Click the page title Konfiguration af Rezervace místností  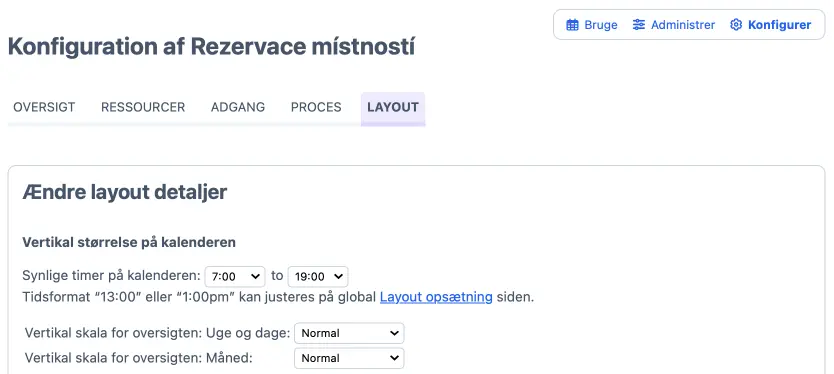(211, 47)
